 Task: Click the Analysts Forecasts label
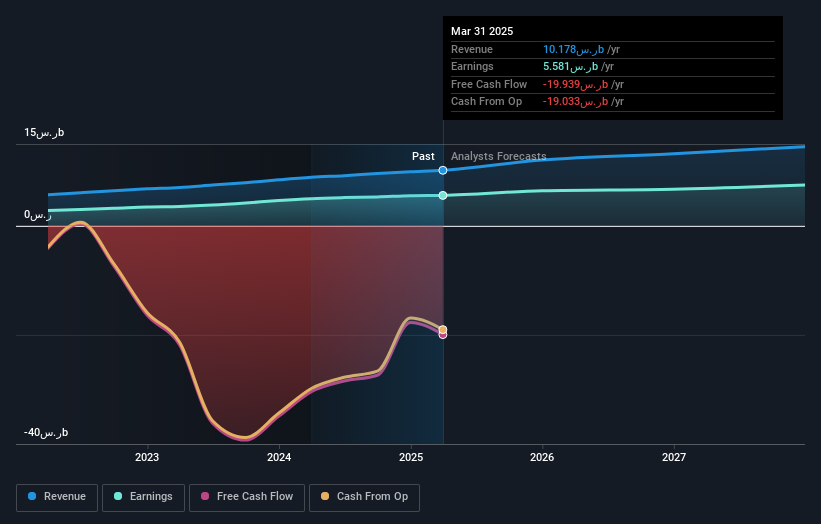(x=498, y=157)
